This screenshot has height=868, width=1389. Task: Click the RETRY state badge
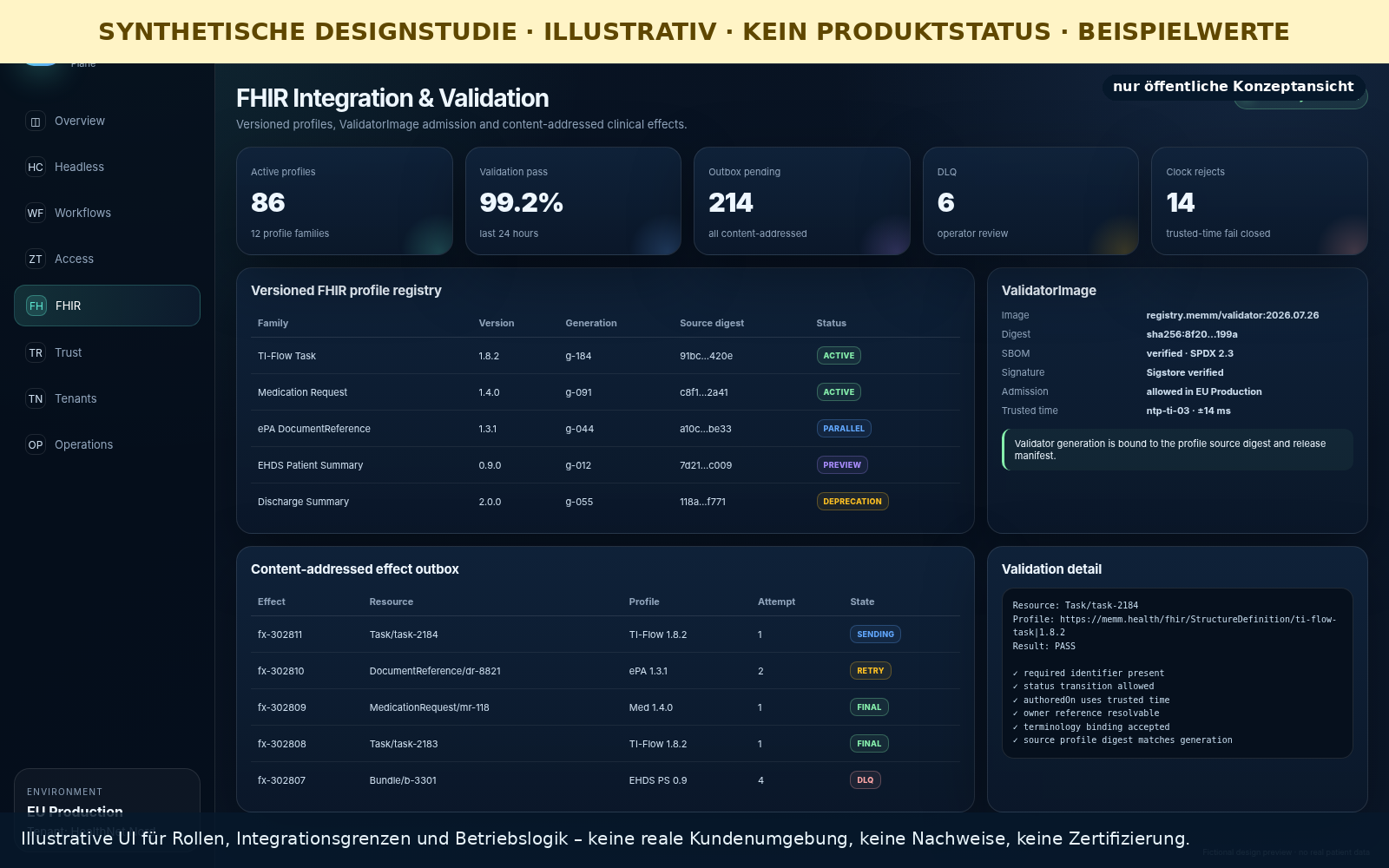coord(871,671)
